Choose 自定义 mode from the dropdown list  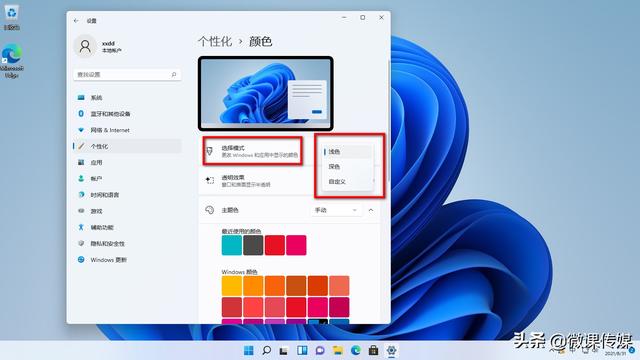[x=348, y=182]
